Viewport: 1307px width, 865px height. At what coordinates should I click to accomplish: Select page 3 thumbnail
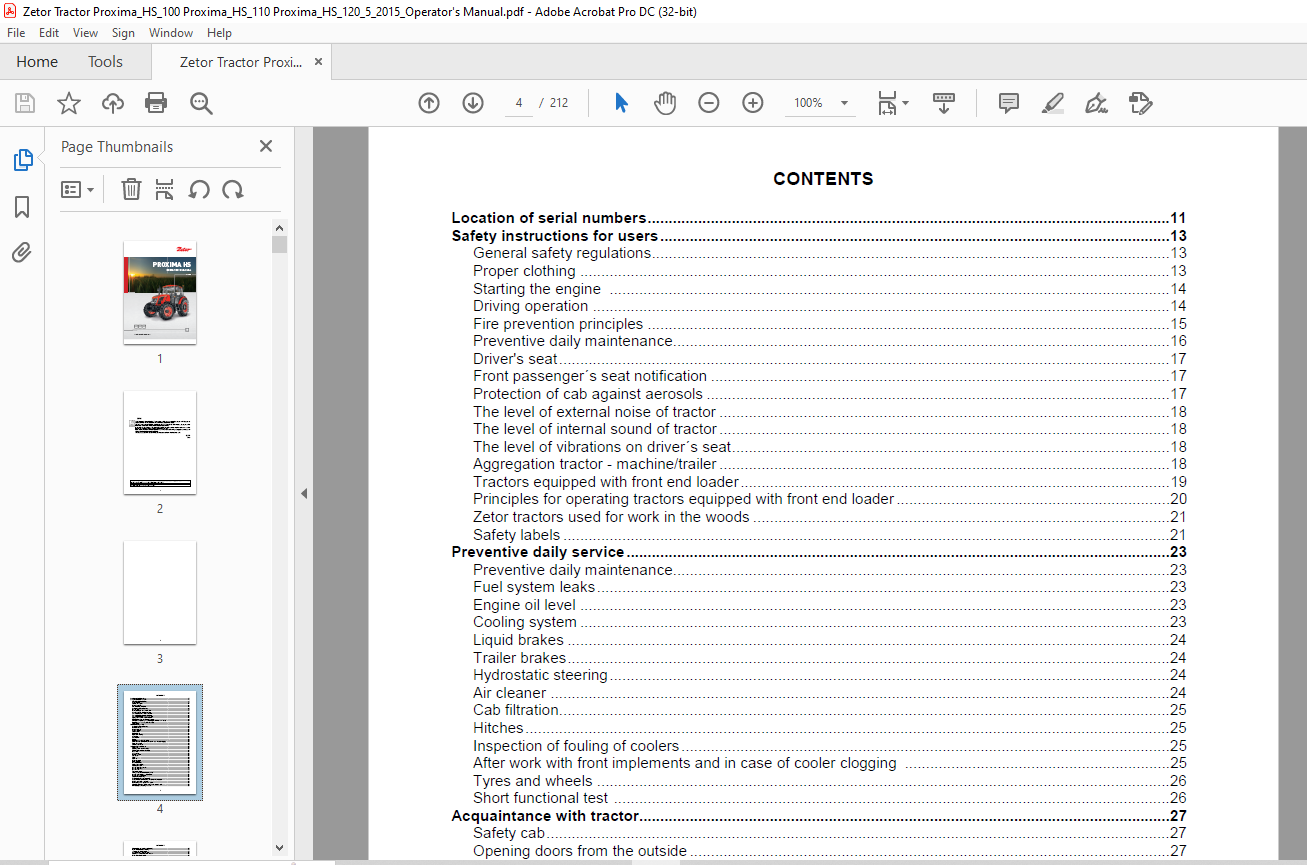point(160,592)
